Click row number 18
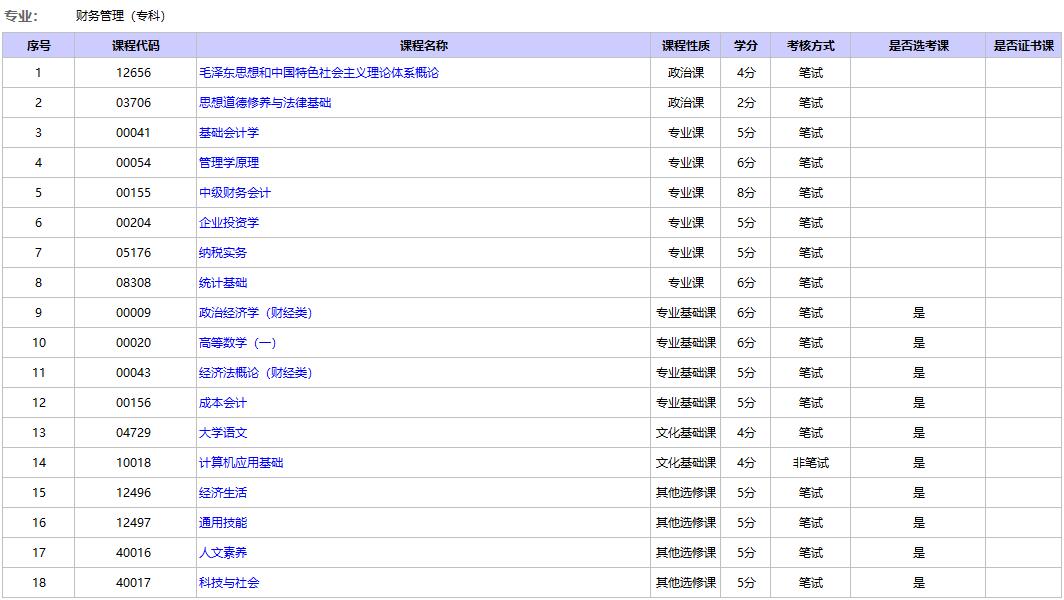Viewport: 1064px width, 600px height. click(x=39, y=582)
